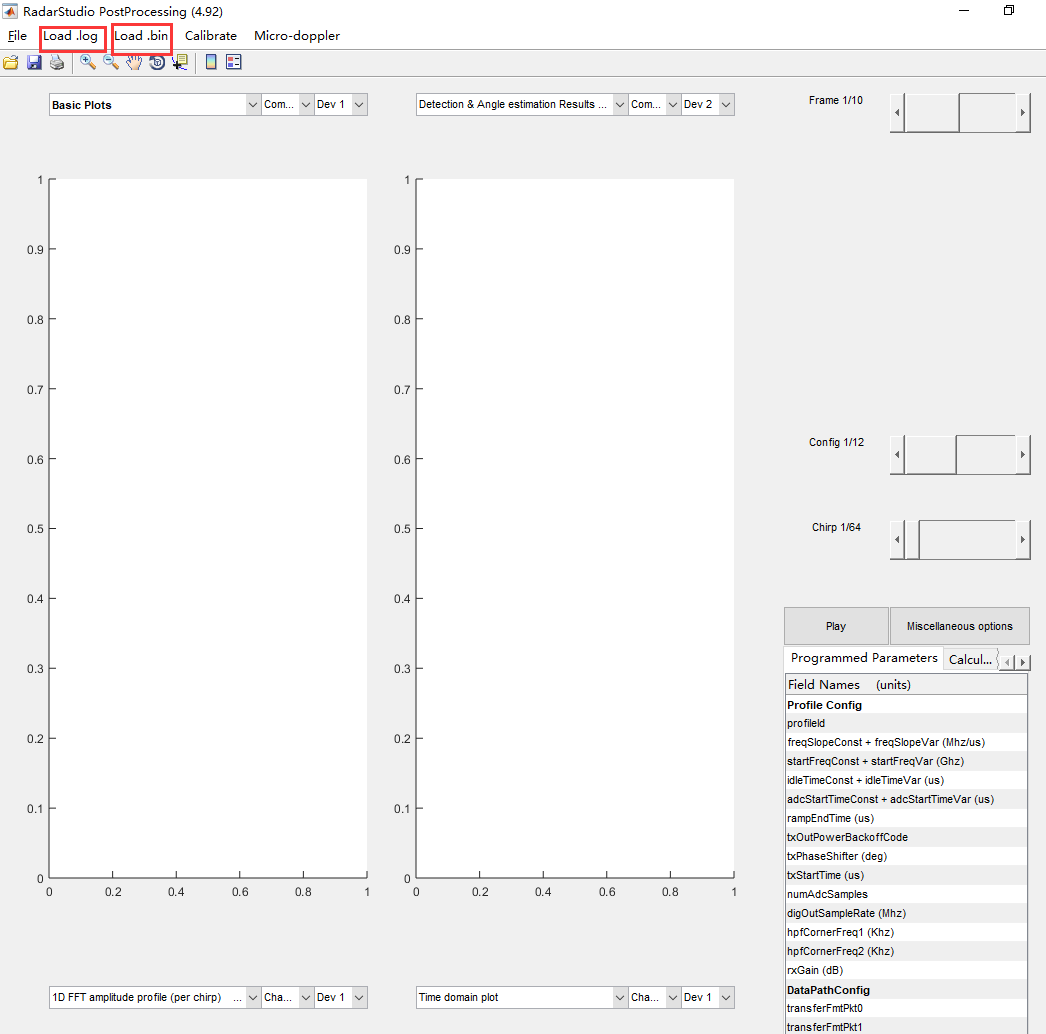Click Chirp slider right arrow

[1023, 540]
